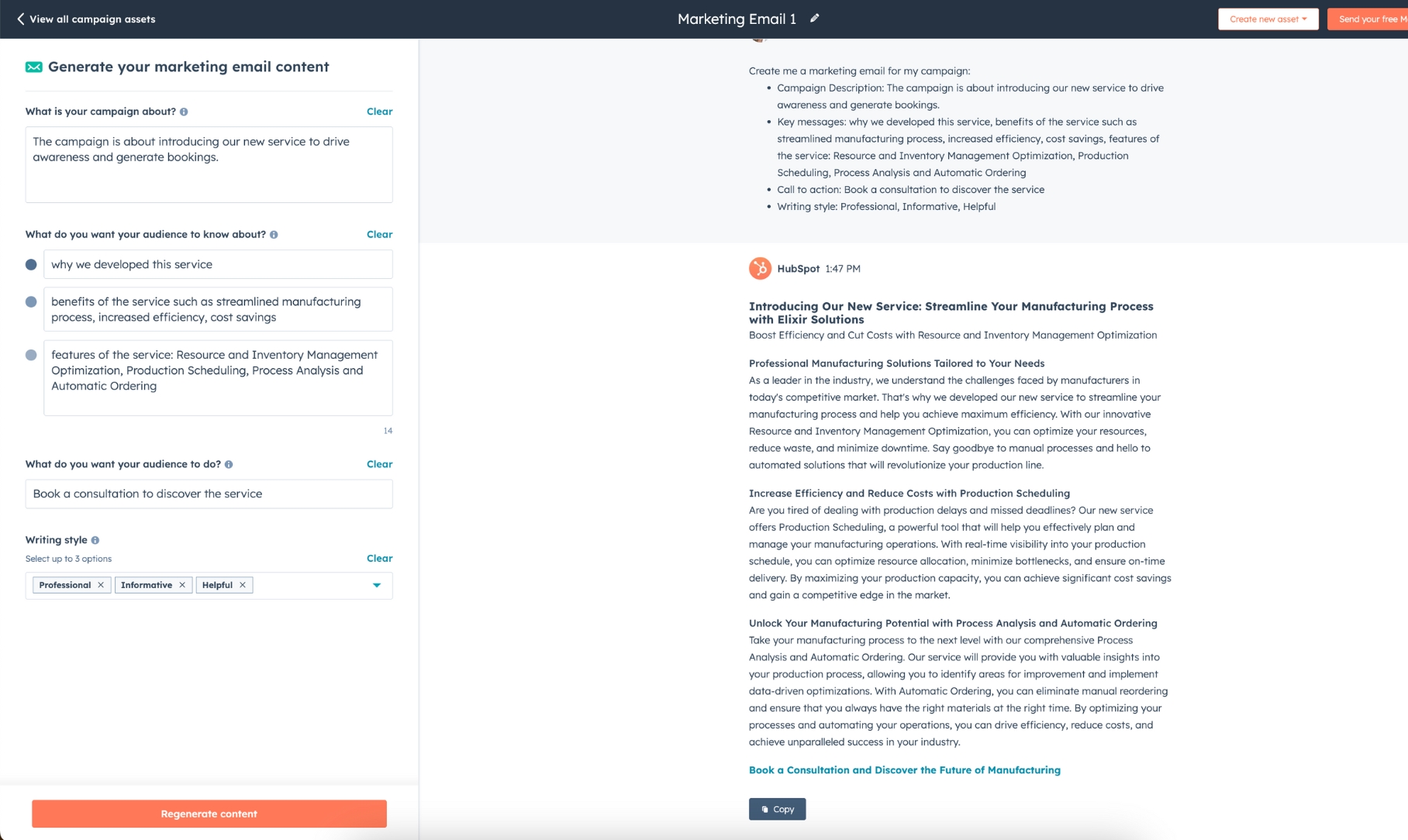Clear the selected writing styles
The width and height of the screenshot is (1408, 840).
379,558
